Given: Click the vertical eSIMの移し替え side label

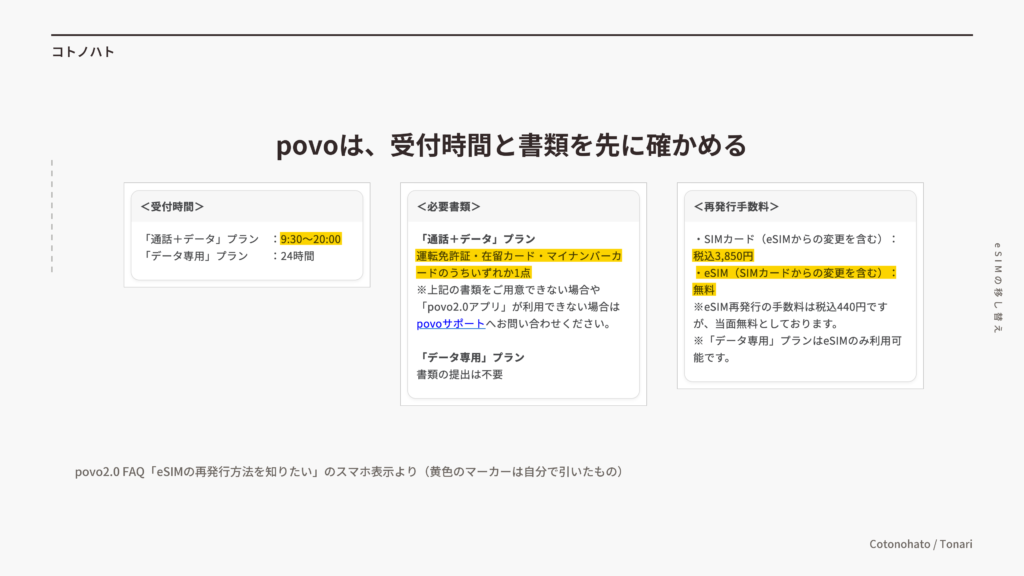Looking at the screenshot, I should (997, 288).
